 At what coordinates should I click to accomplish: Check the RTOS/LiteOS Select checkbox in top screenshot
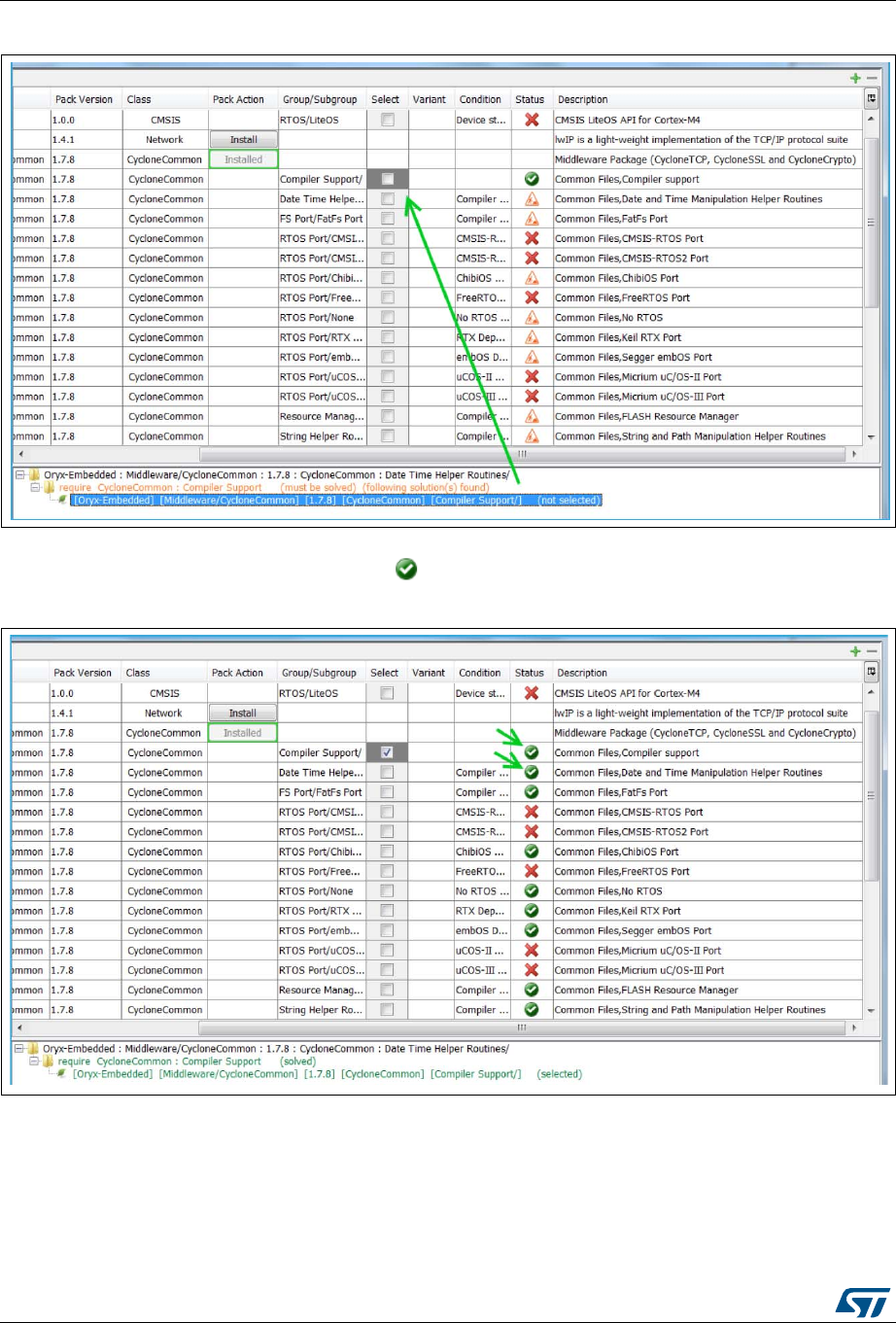pyautogui.click(x=387, y=120)
